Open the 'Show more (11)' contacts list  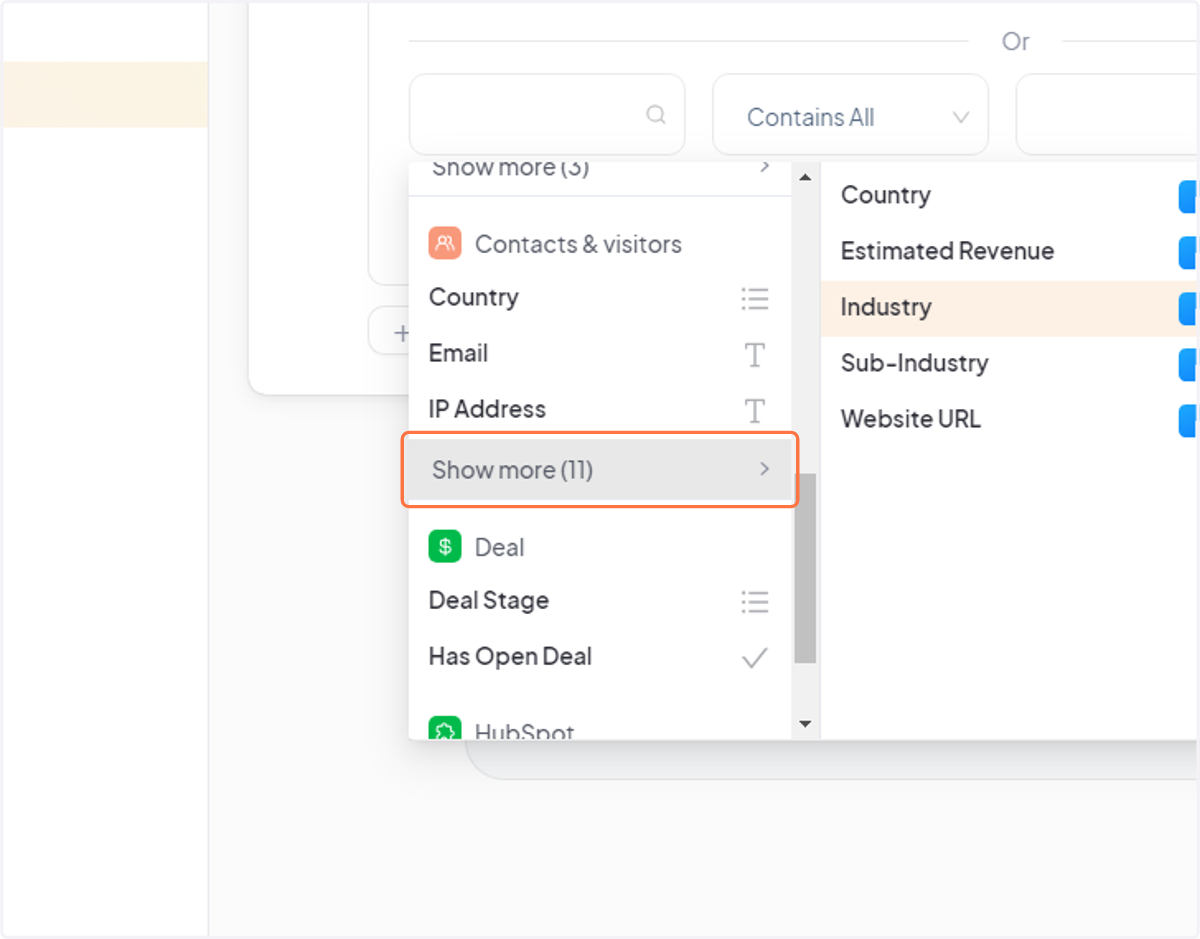(x=599, y=469)
